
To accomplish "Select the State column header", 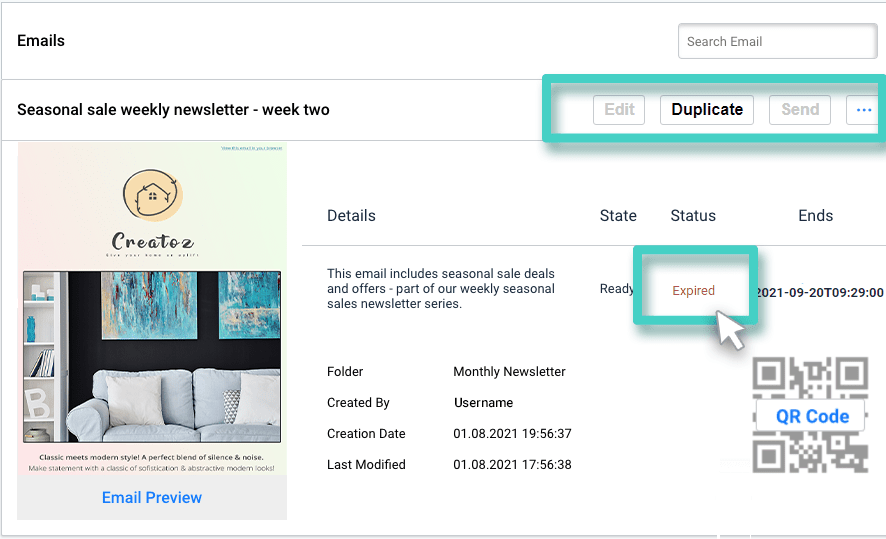I will click(618, 216).
